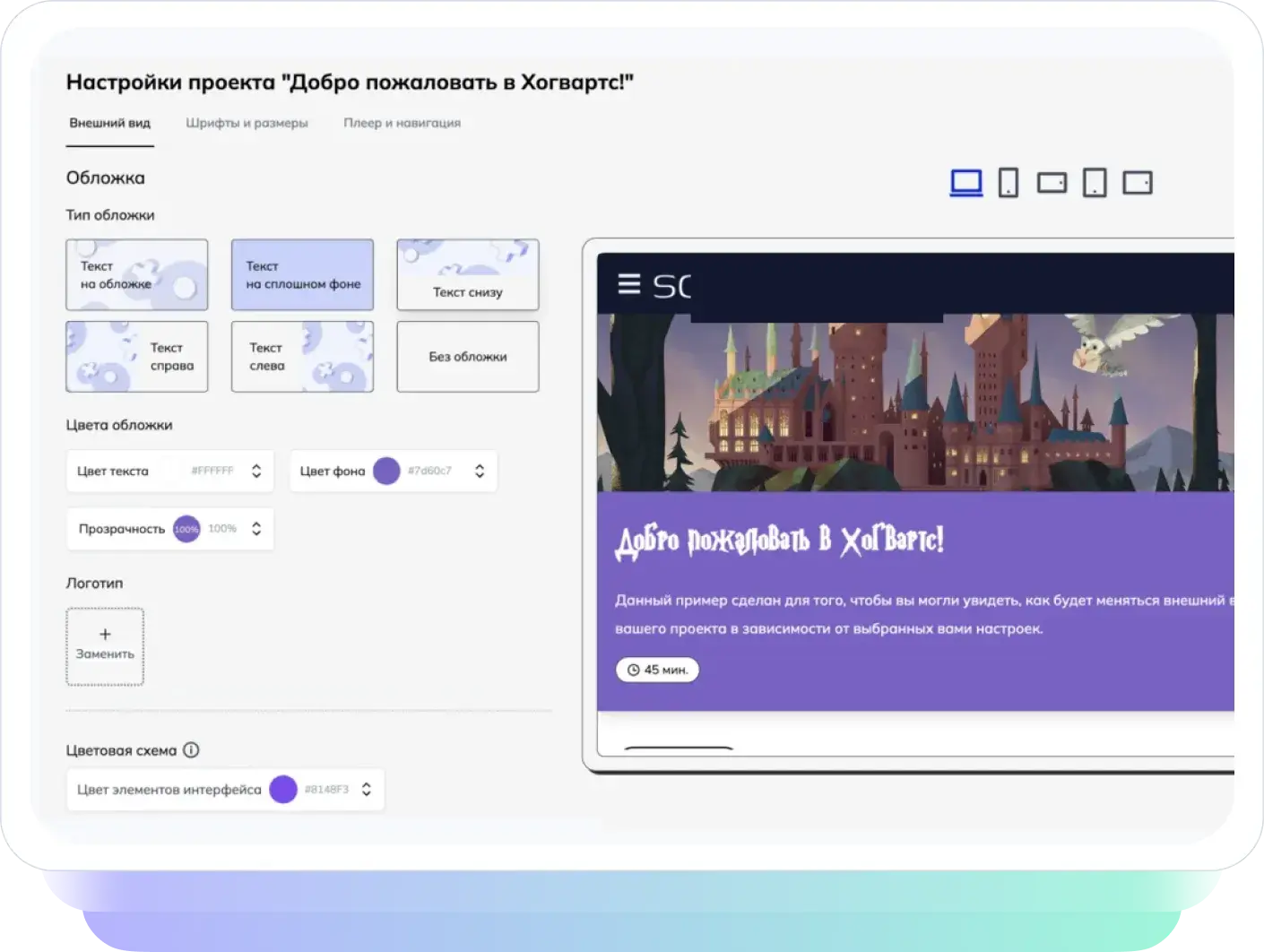The image size is (1264, 952).
Task: Open the Цвет фона purple color swatch
Action: [386, 471]
